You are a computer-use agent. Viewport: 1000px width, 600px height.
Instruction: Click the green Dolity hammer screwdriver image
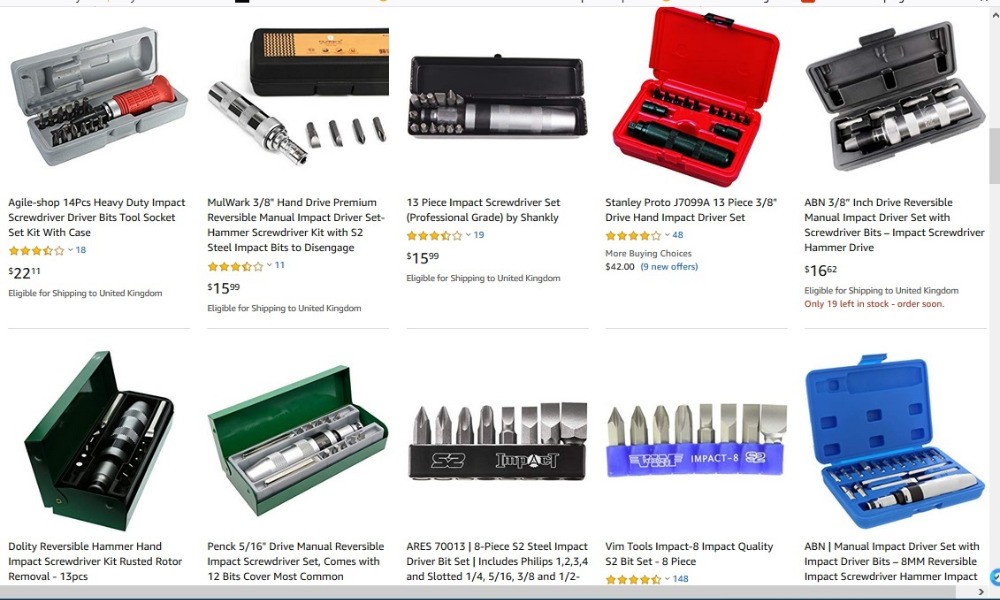pyautogui.click(x=99, y=440)
